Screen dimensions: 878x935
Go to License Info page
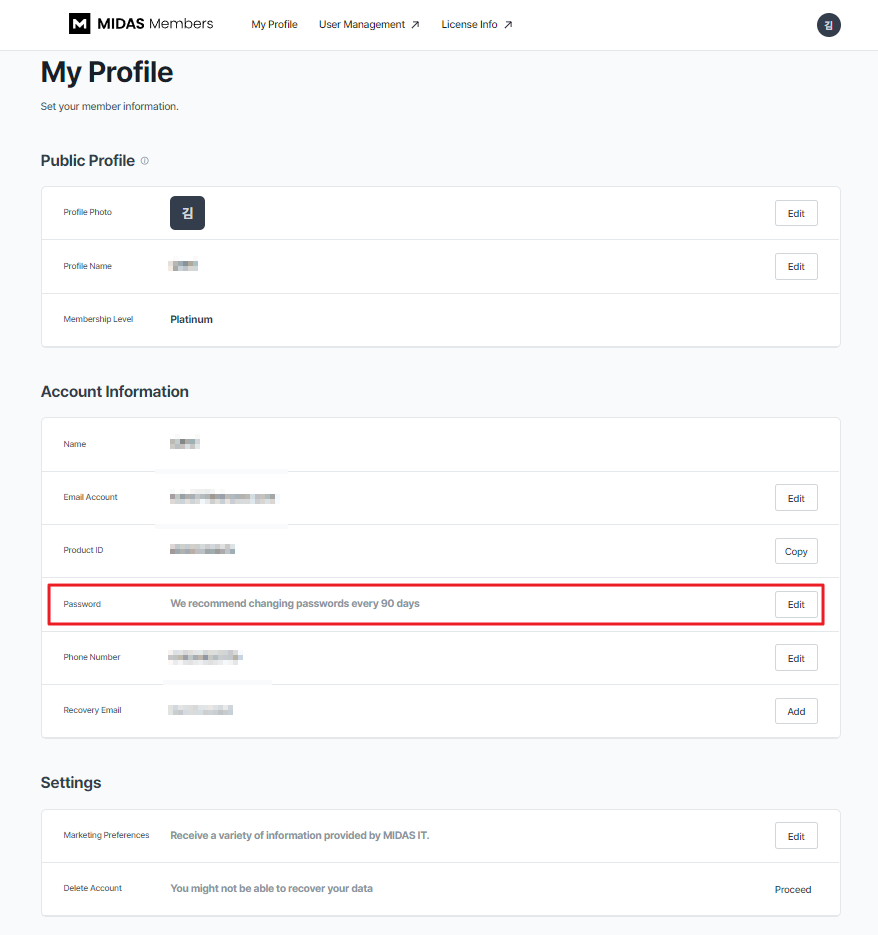point(477,24)
